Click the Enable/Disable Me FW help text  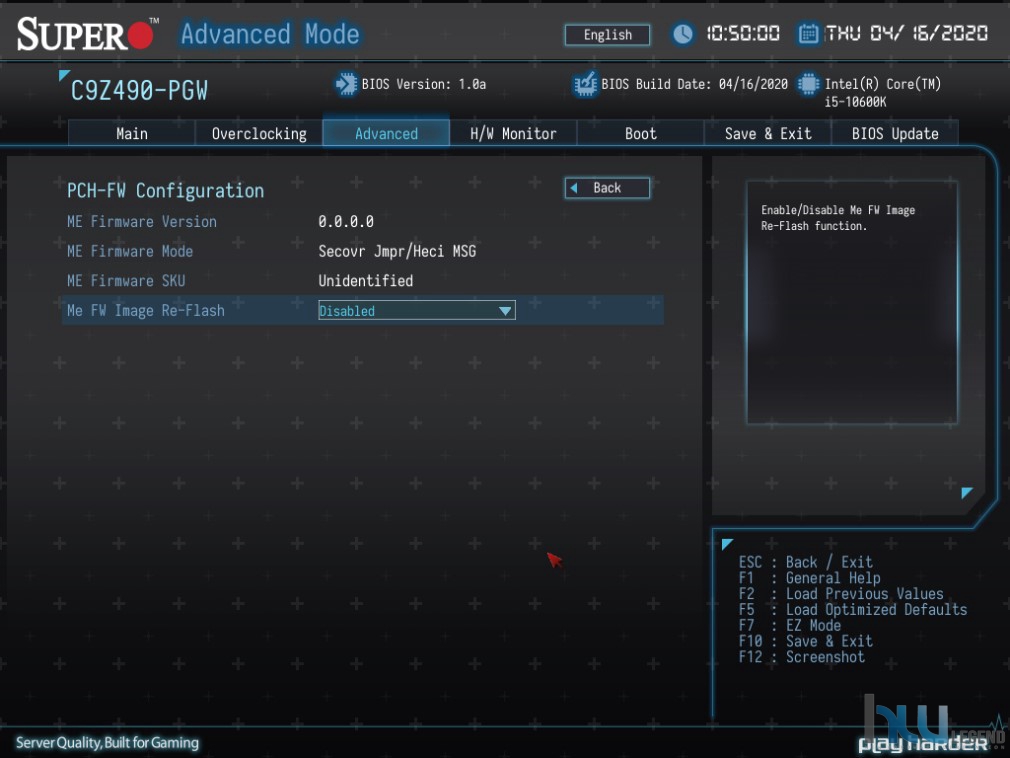[838, 218]
